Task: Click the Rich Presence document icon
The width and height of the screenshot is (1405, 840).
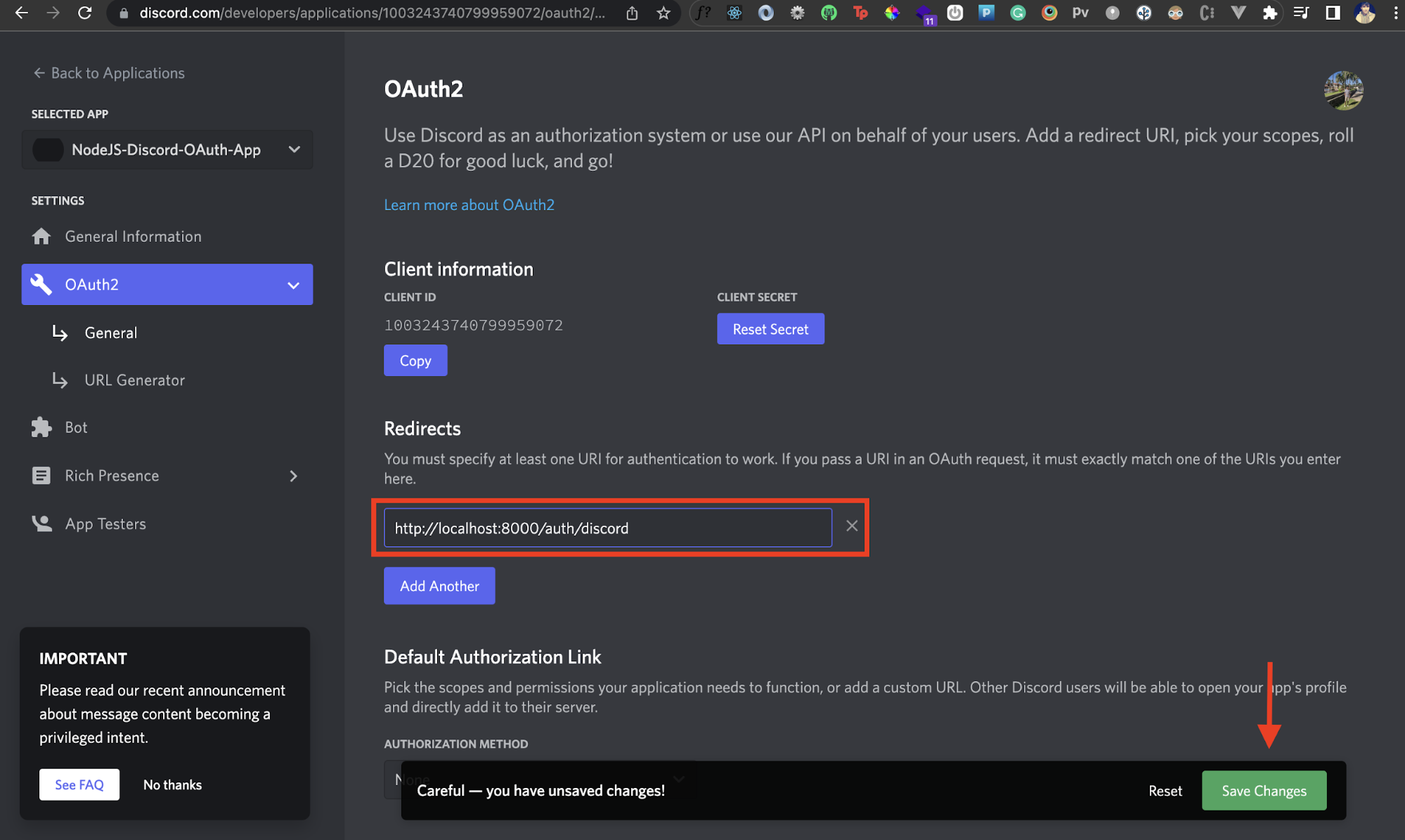Action: (41, 476)
